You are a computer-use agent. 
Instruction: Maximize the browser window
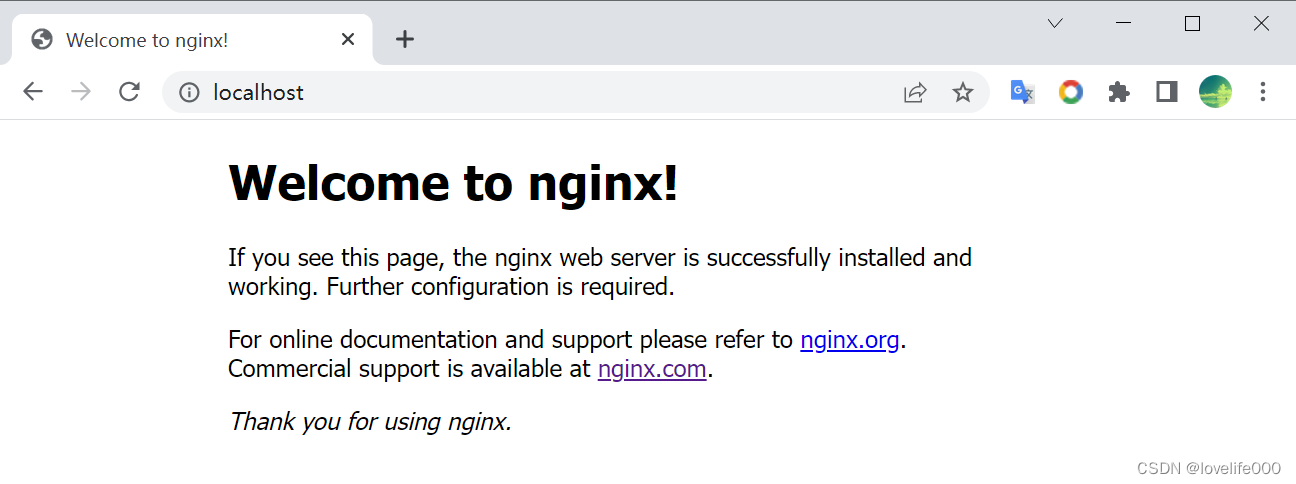(x=1192, y=24)
